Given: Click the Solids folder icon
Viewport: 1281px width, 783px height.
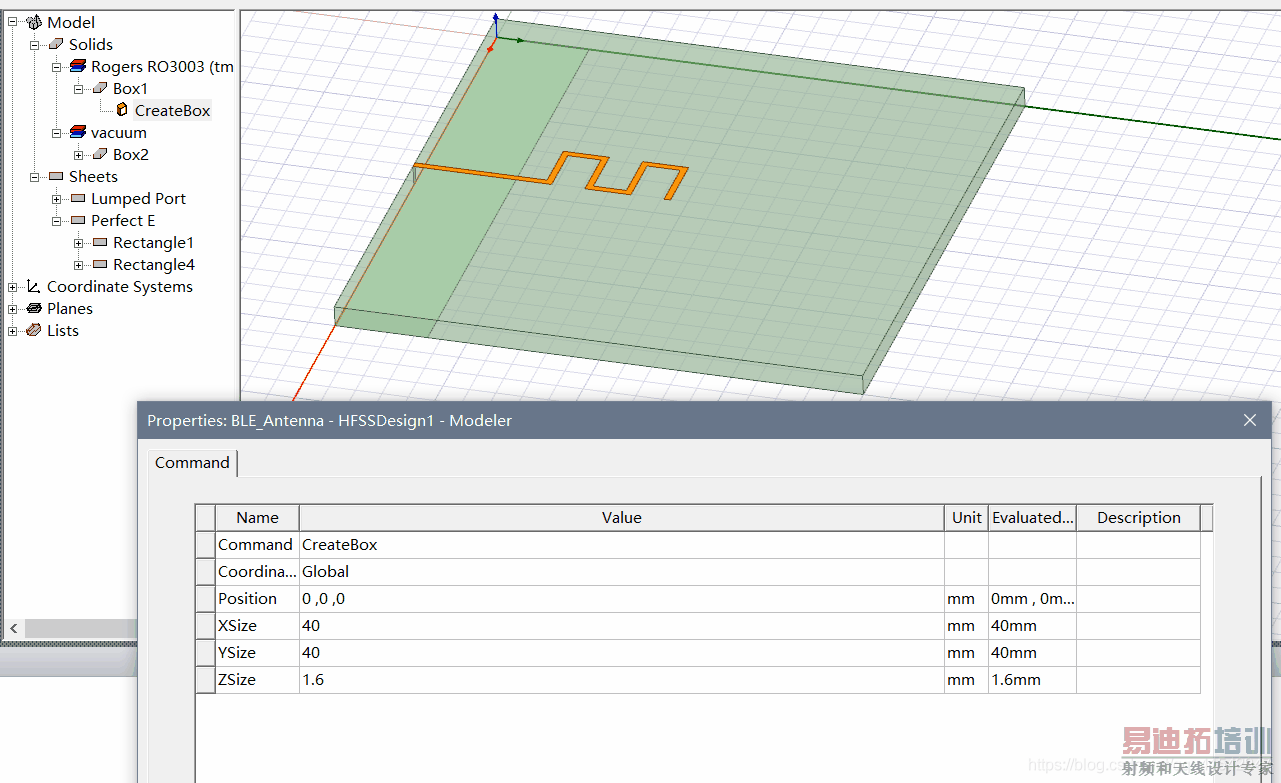Looking at the screenshot, I should 56,44.
